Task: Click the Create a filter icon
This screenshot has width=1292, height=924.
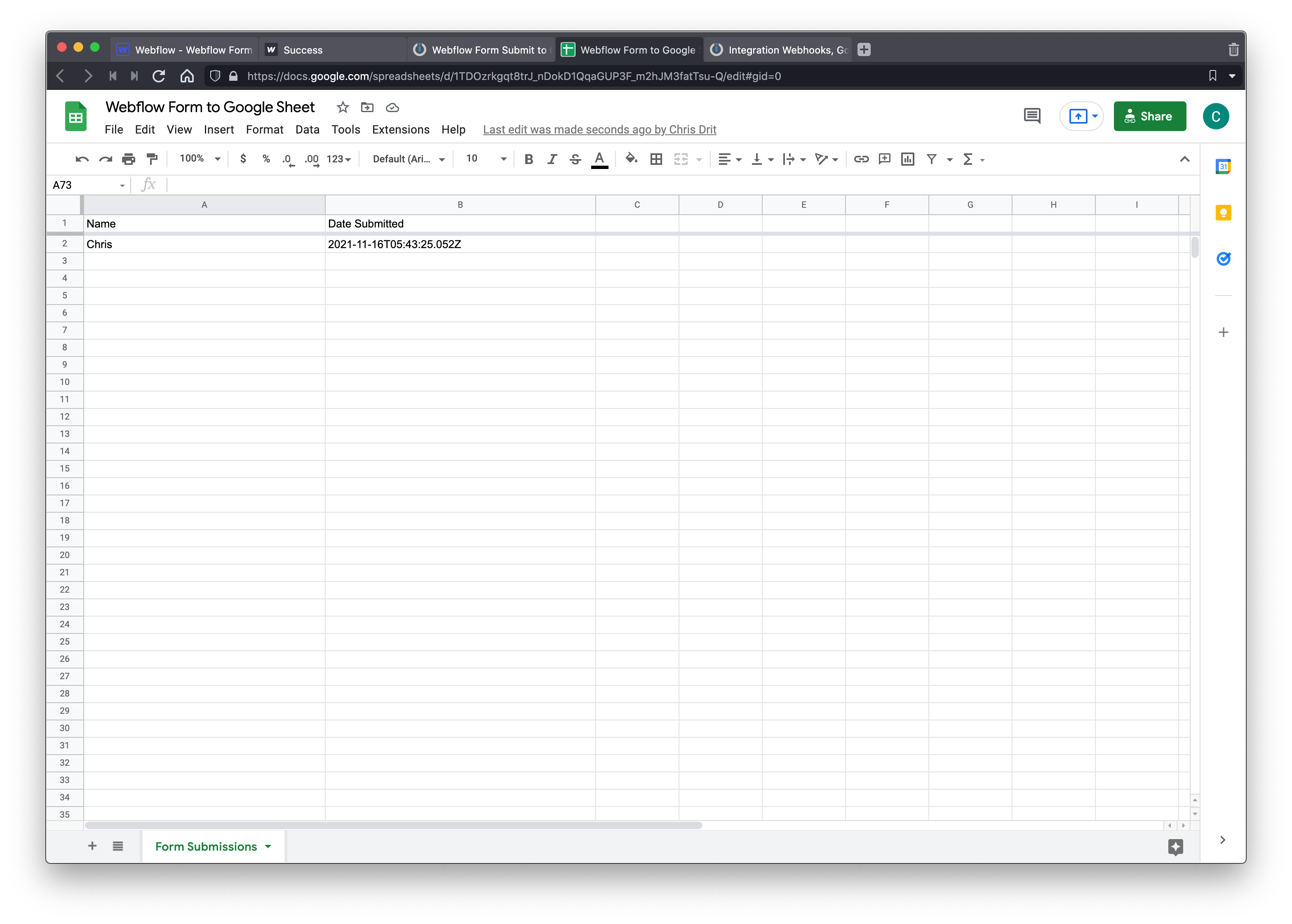Action: pyautogui.click(x=932, y=159)
